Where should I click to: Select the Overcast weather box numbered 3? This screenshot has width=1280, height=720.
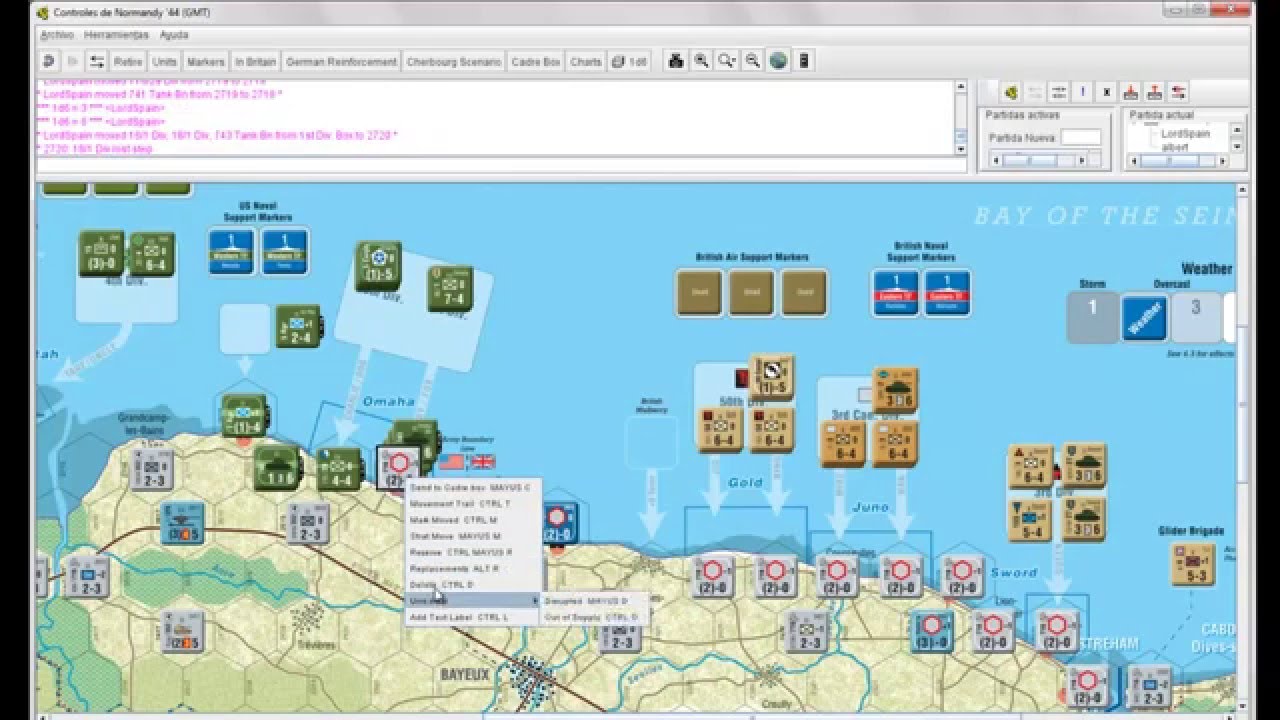1195,317
